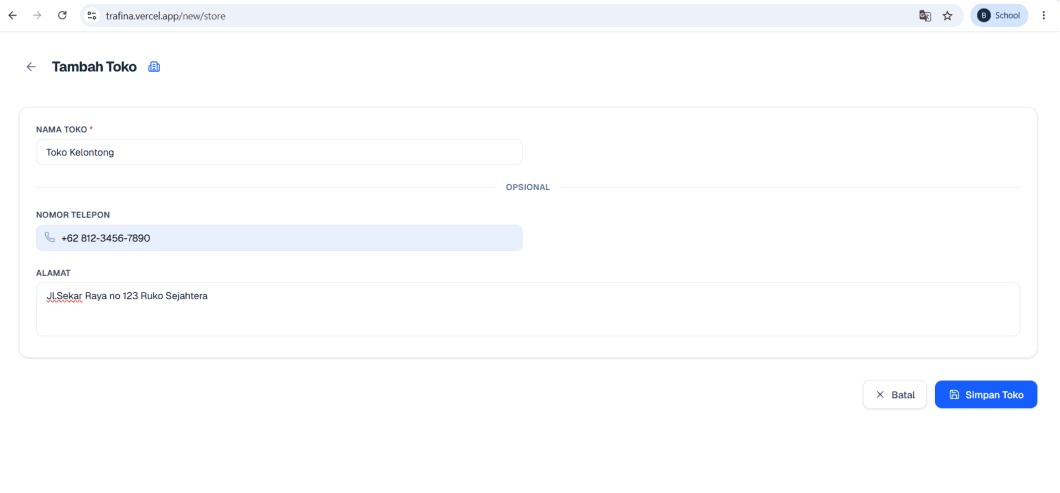
Task: Click the OPSIONAL divider label
Action: (528, 187)
